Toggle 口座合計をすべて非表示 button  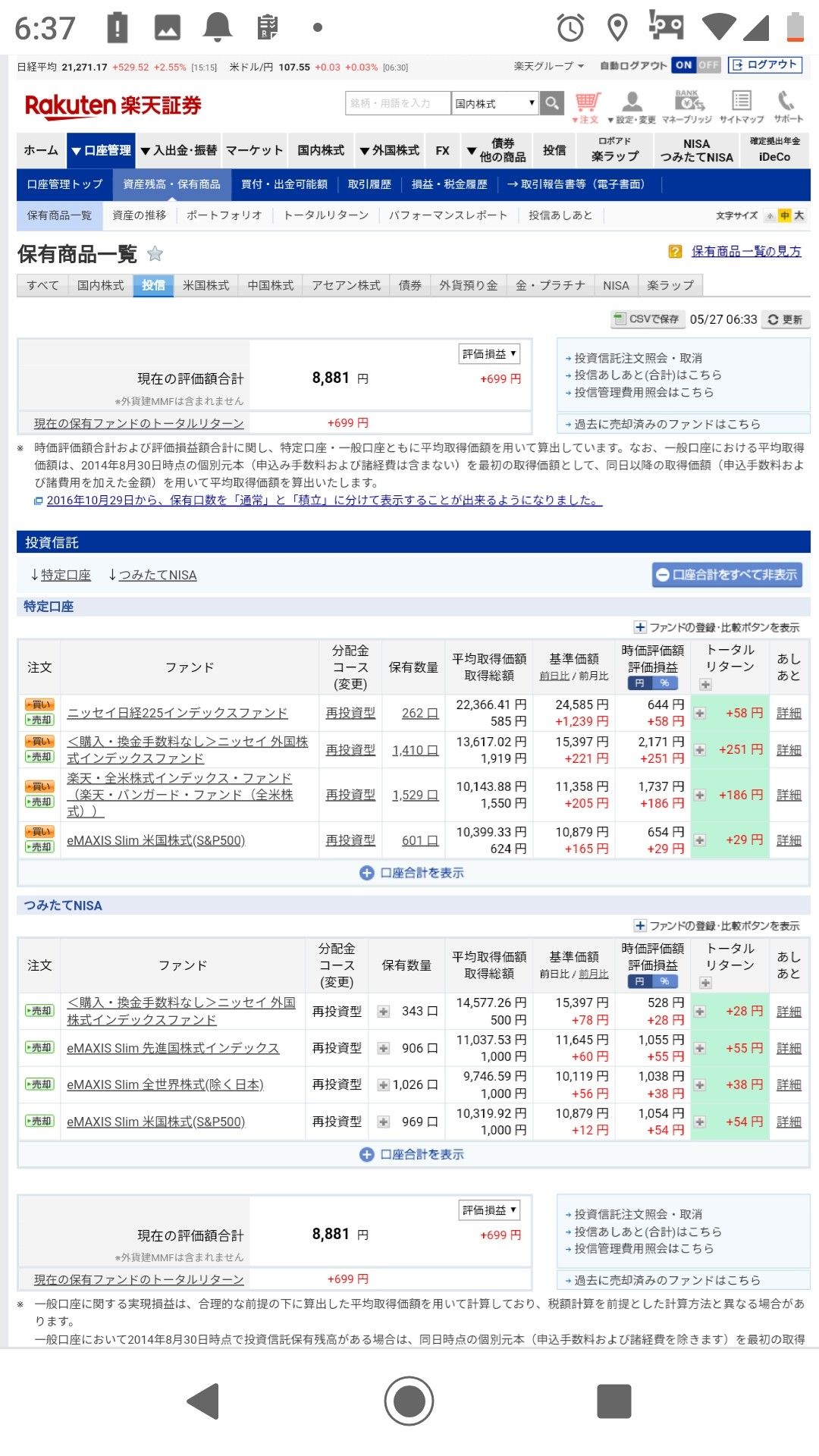tap(726, 575)
